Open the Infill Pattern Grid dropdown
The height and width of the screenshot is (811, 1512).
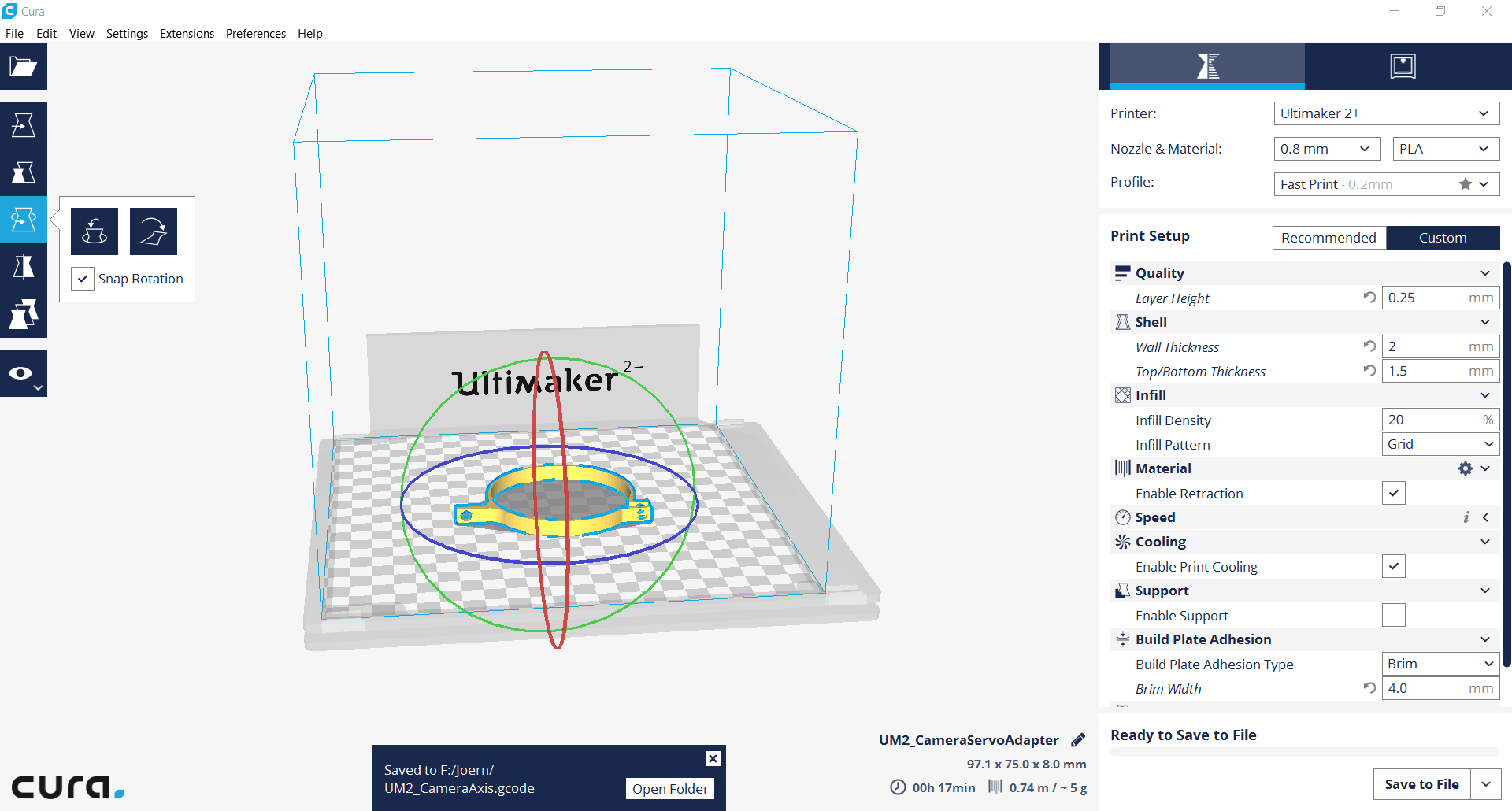[1440, 444]
